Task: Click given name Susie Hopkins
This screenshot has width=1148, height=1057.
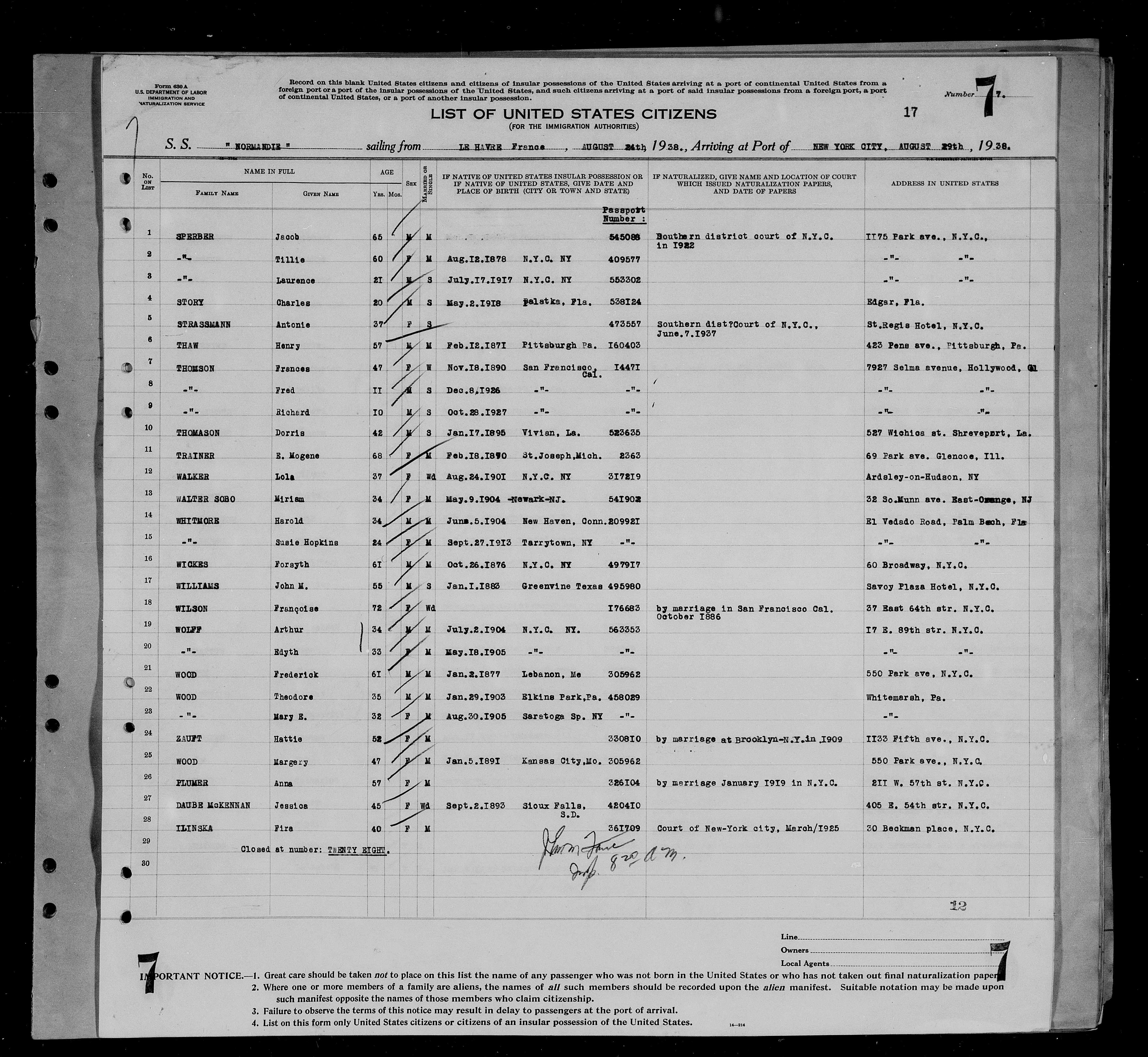Action: (x=307, y=543)
